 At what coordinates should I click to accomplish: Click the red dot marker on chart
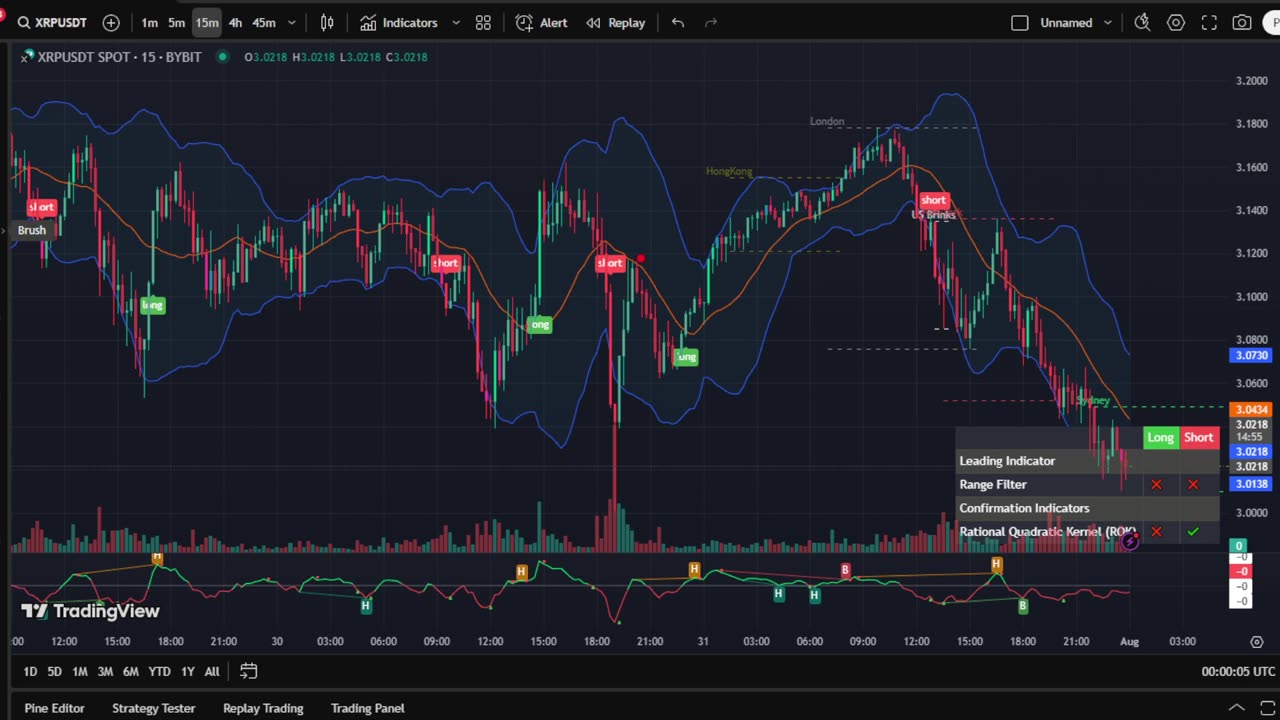pyautogui.click(x=640, y=258)
